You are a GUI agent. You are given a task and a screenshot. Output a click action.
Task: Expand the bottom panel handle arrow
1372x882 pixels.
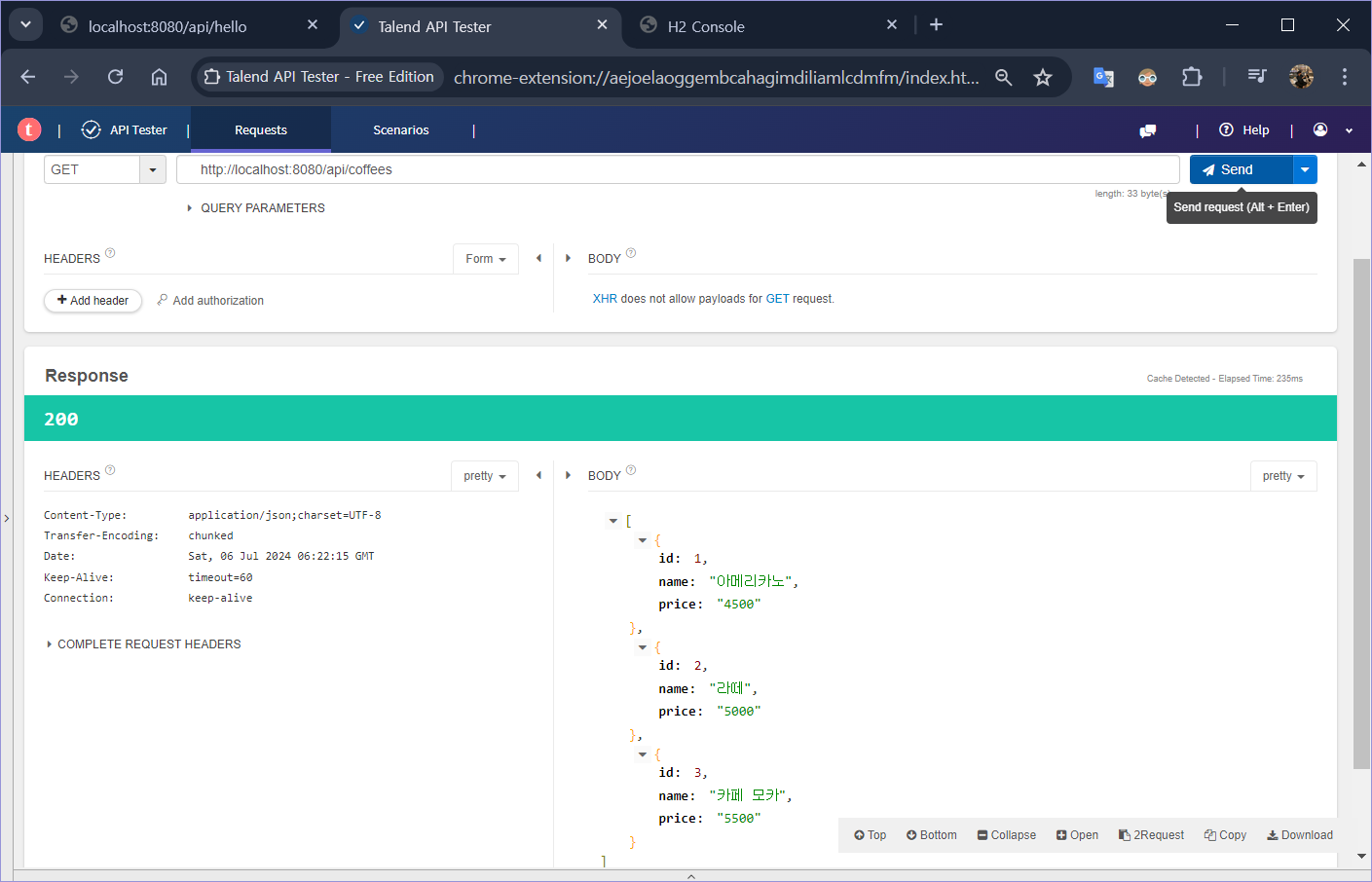tap(691, 876)
